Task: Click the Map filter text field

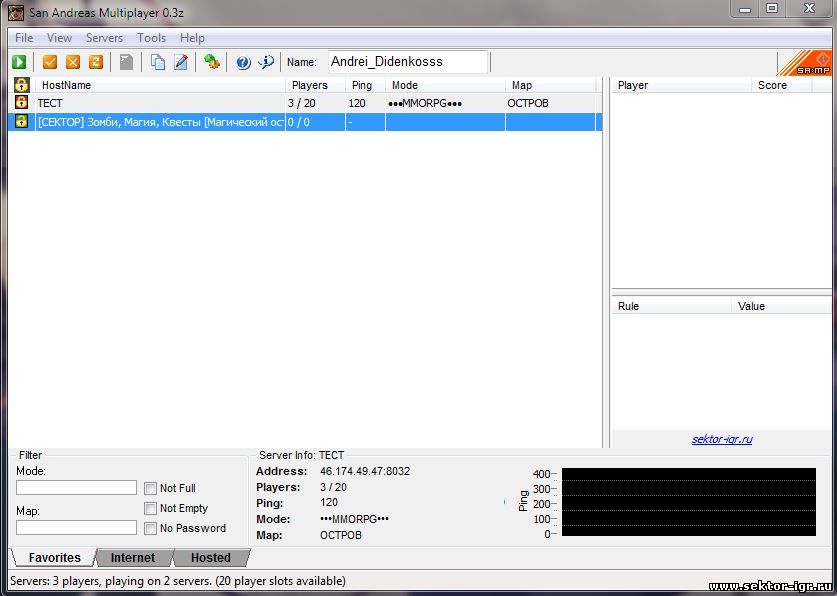Action: (x=76, y=528)
